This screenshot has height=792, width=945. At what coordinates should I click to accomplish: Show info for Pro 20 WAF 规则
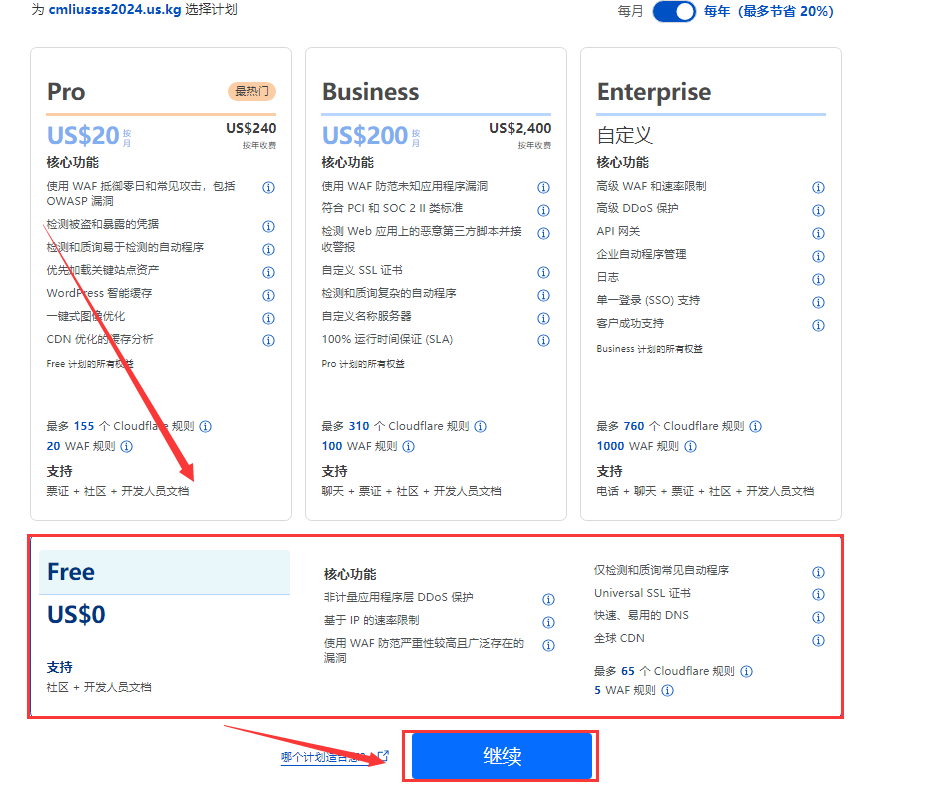pyautogui.click(x=126, y=447)
